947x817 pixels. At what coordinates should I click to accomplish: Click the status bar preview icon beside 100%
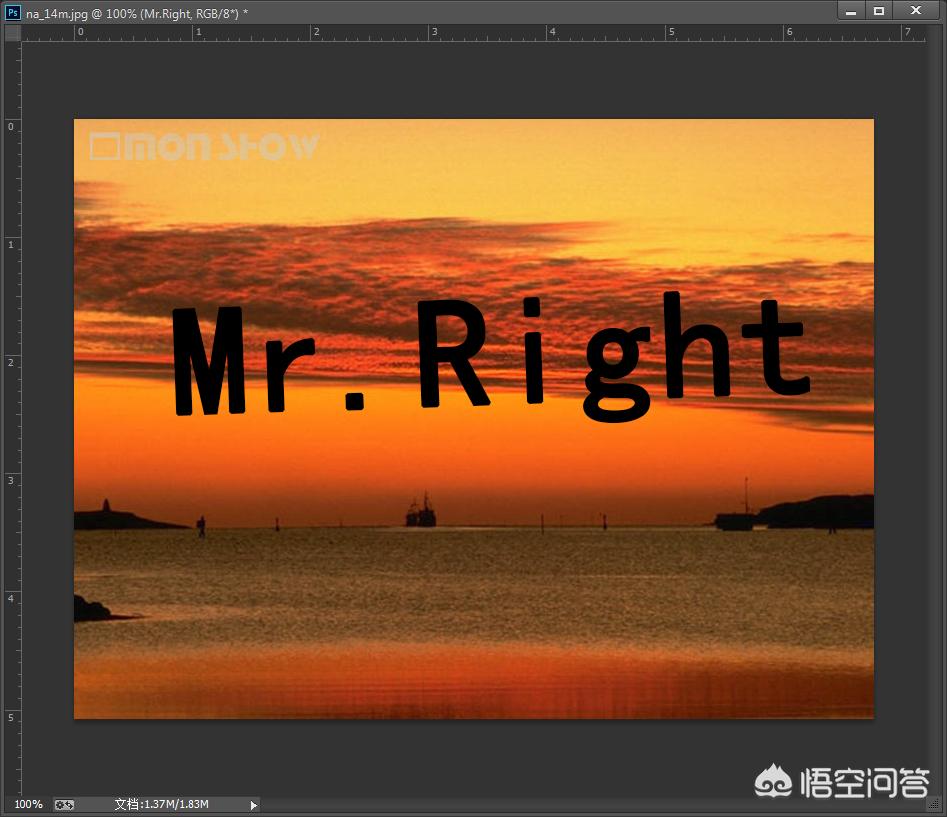pyautogui.click(x=64, y=804)
